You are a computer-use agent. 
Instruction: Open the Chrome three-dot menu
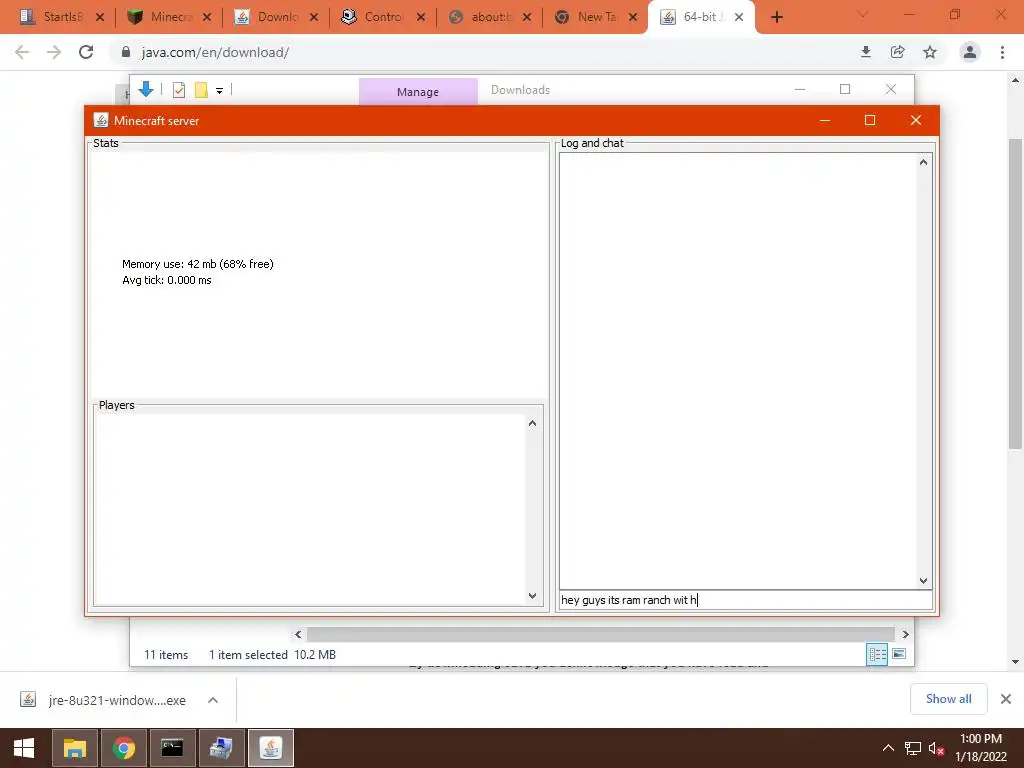1002,52
